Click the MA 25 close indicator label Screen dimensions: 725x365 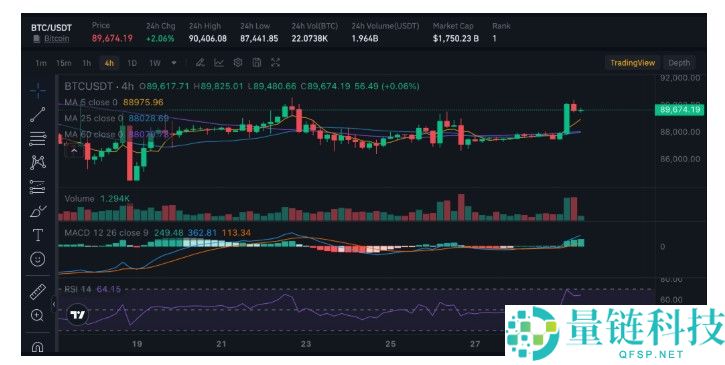pyautogui.click(x=94, y=118)
